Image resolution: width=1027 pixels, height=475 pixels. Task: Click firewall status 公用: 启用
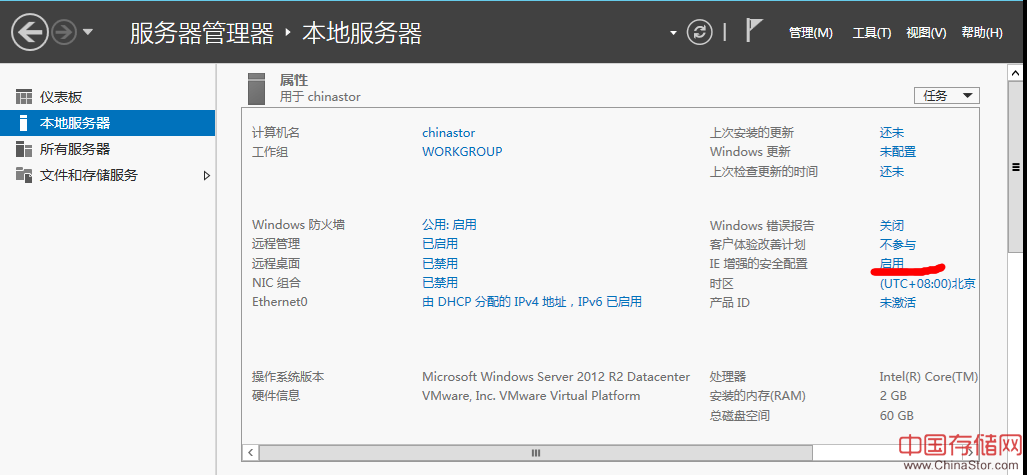coord(449,225)
